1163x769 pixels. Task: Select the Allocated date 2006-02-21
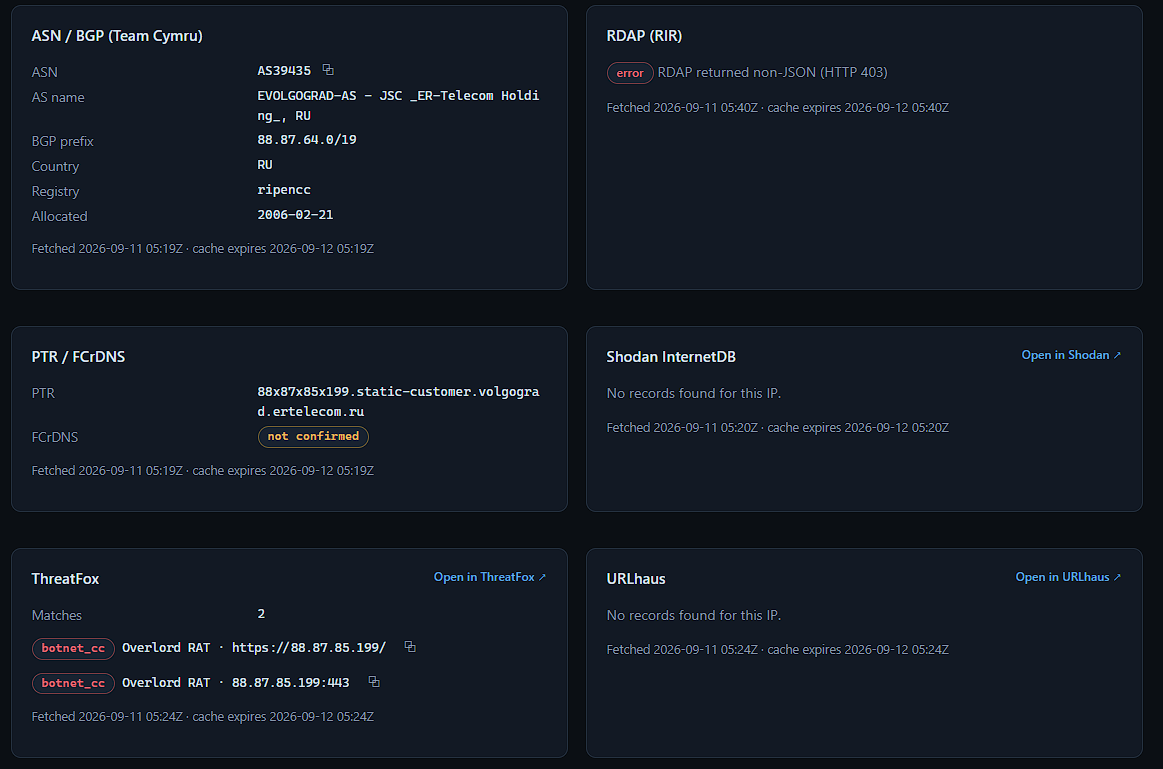tap(295, 215)
